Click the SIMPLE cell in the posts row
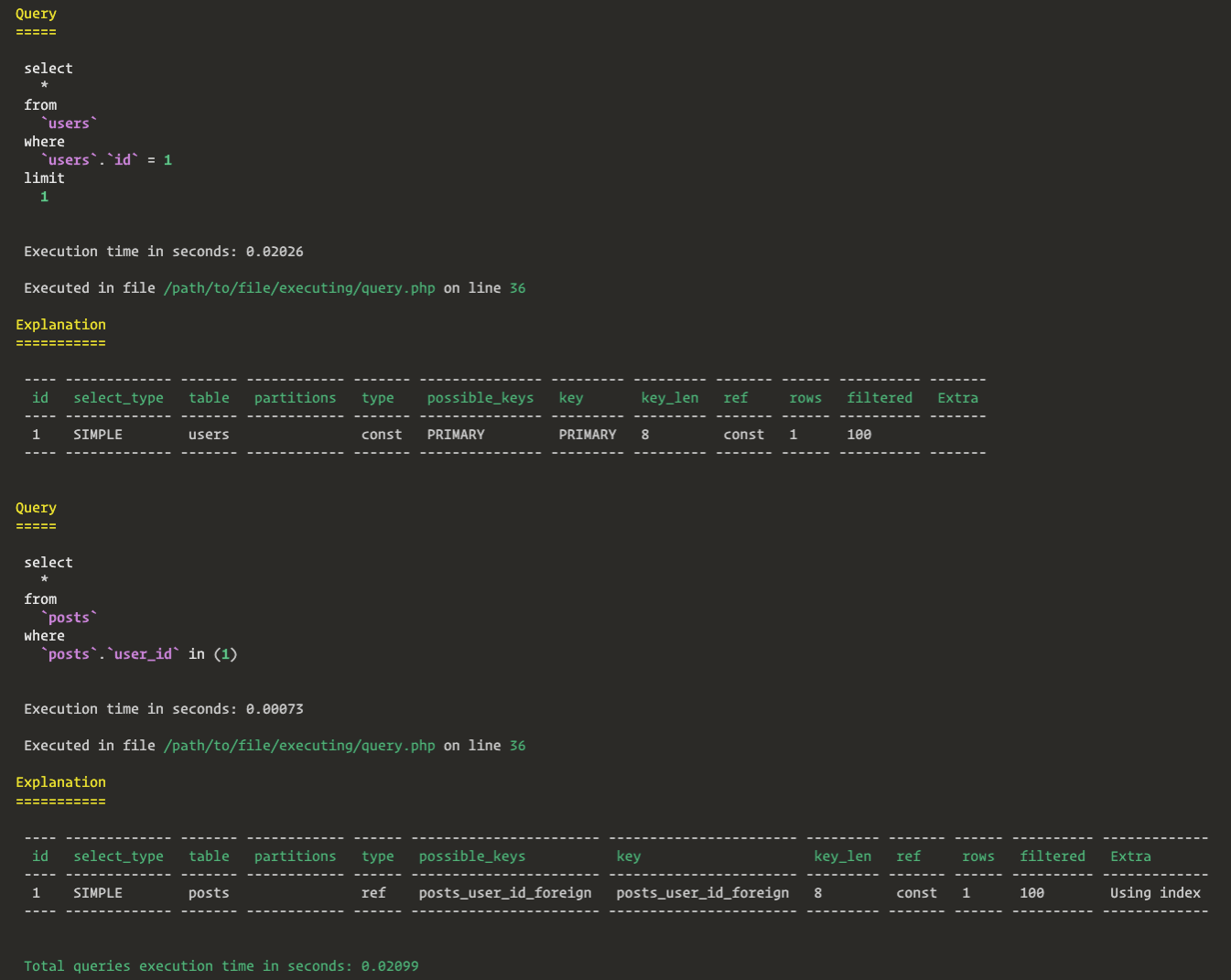 (x=98, y=893)
